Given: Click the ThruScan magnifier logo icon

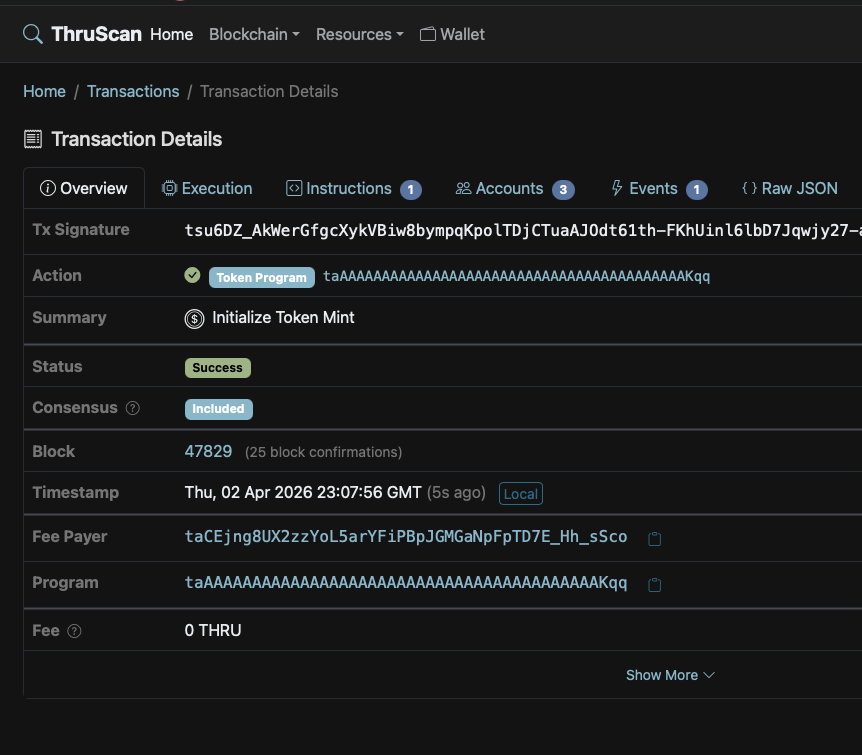Looking at the screenshot, I should tap(32, 34).
